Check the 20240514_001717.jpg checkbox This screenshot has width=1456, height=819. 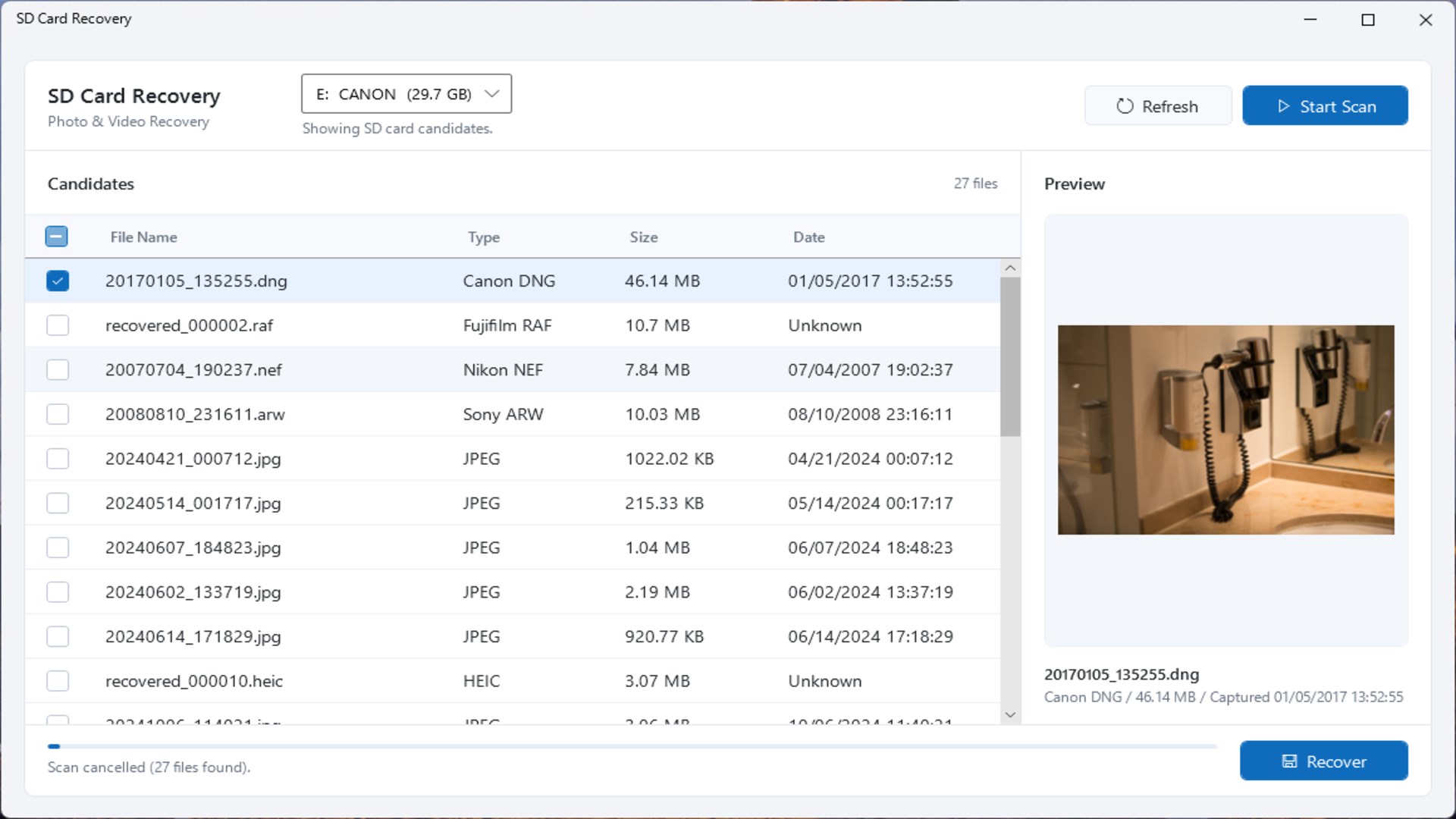pyautogui.click(x=58, y=503)
